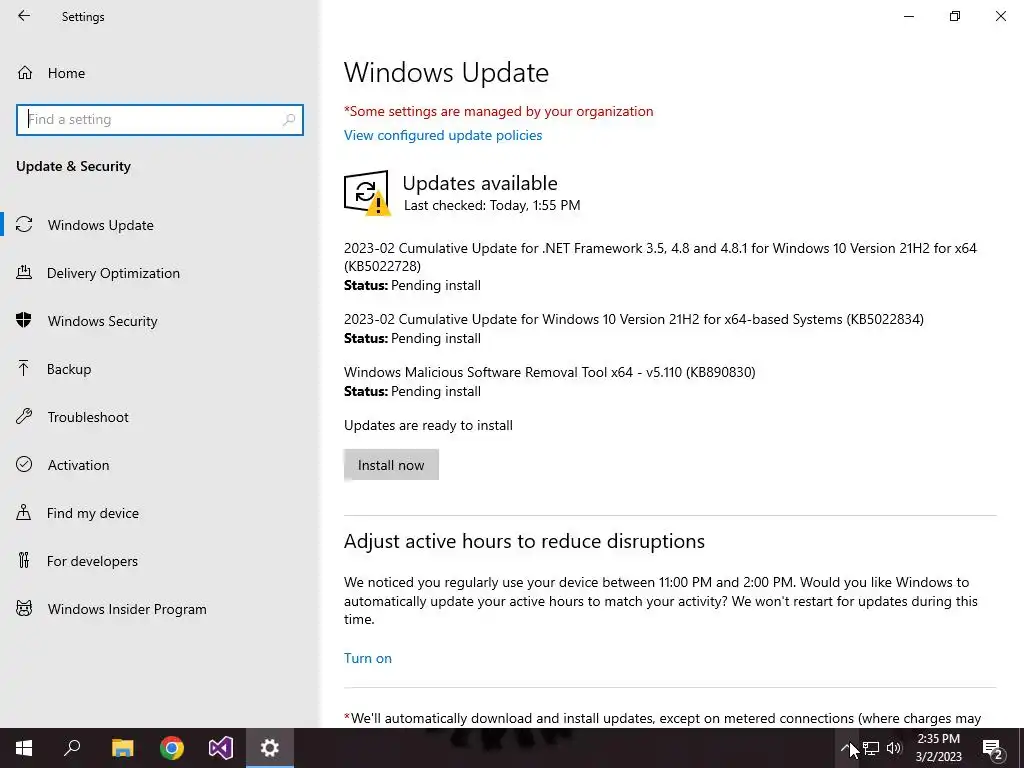The height and width of the screenshot is (768, 1024).
Task: Show hidden system tray icons
Action: pyautogui.click(x=846, y=748)
